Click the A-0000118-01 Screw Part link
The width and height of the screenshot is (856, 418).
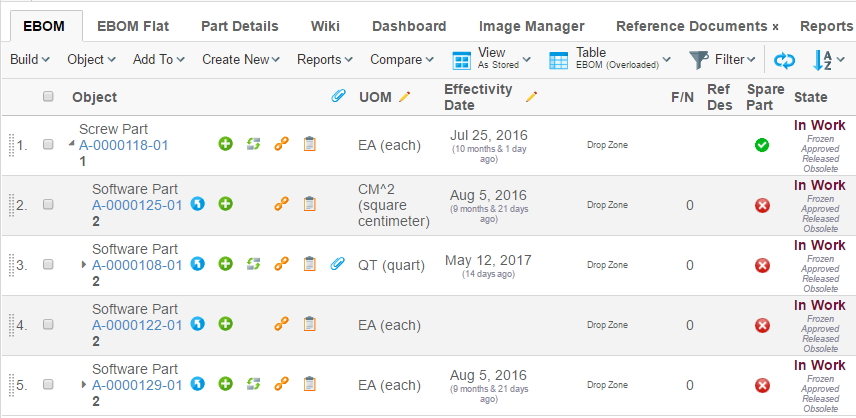124,145
